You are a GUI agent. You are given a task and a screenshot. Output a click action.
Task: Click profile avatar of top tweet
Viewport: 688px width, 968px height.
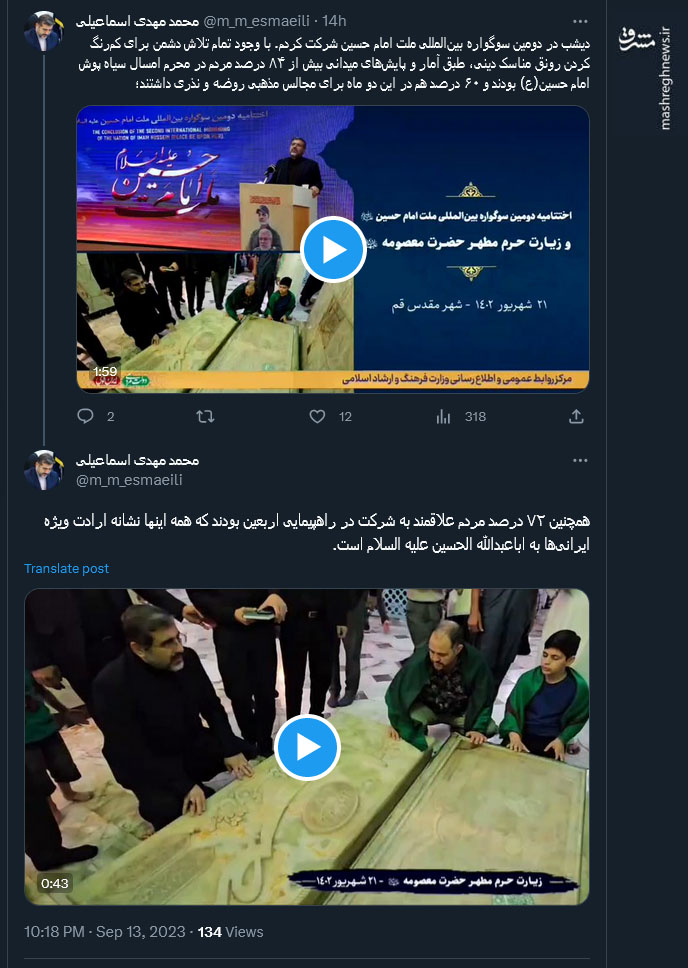(x=44, y=31)
